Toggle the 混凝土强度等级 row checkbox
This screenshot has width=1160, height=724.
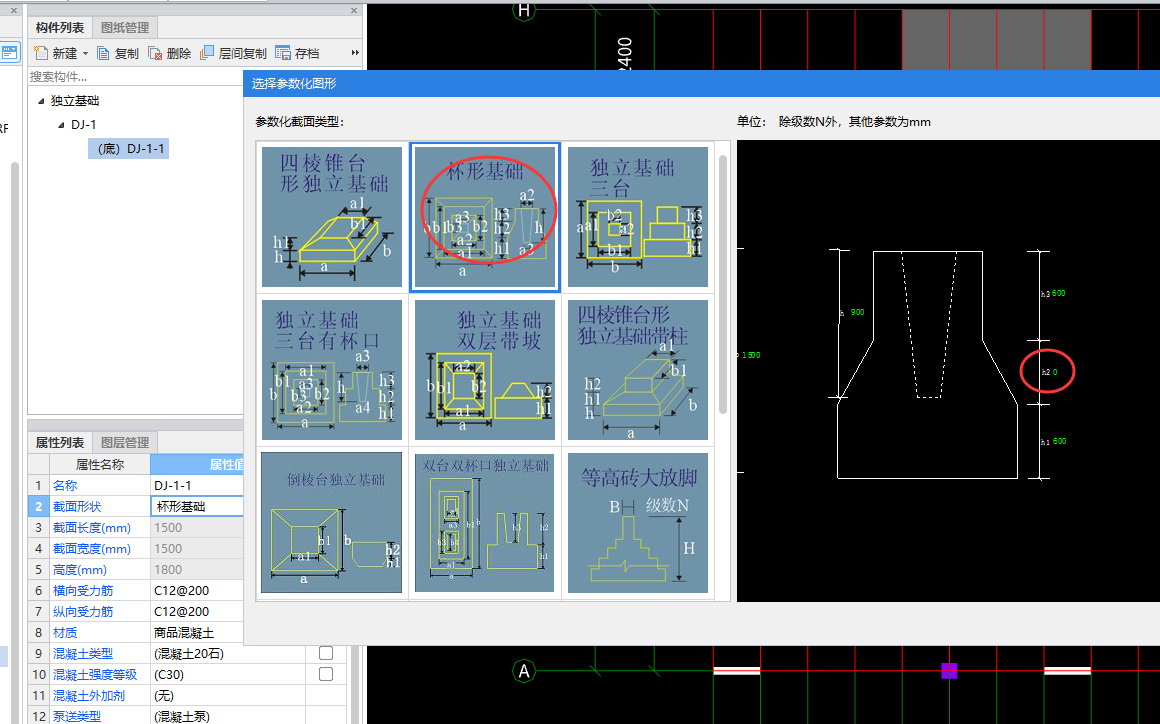tap(326, 674)
